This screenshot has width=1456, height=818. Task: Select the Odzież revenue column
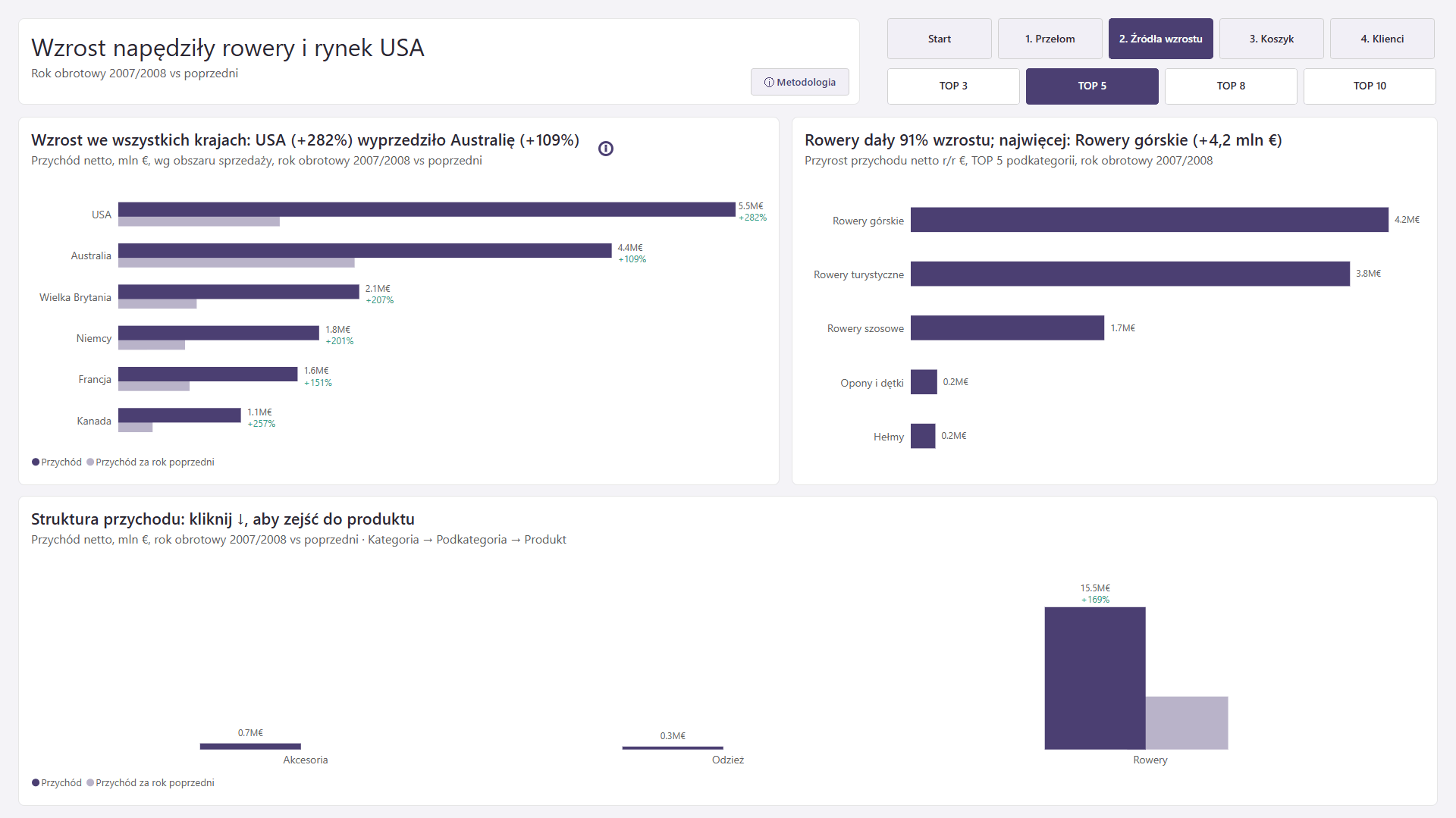point(673,748)
